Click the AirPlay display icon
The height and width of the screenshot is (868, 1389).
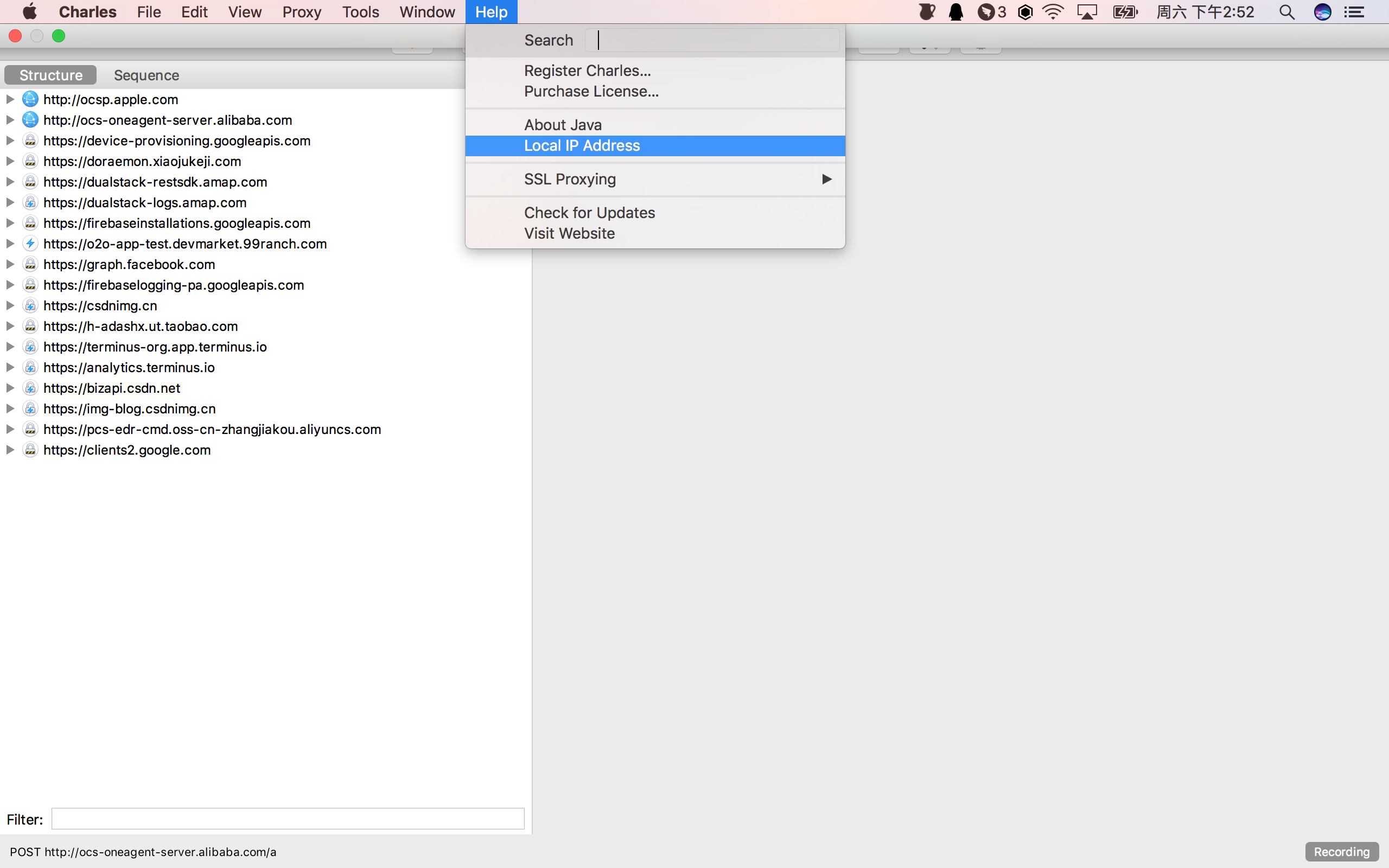tap(1087, 12)
